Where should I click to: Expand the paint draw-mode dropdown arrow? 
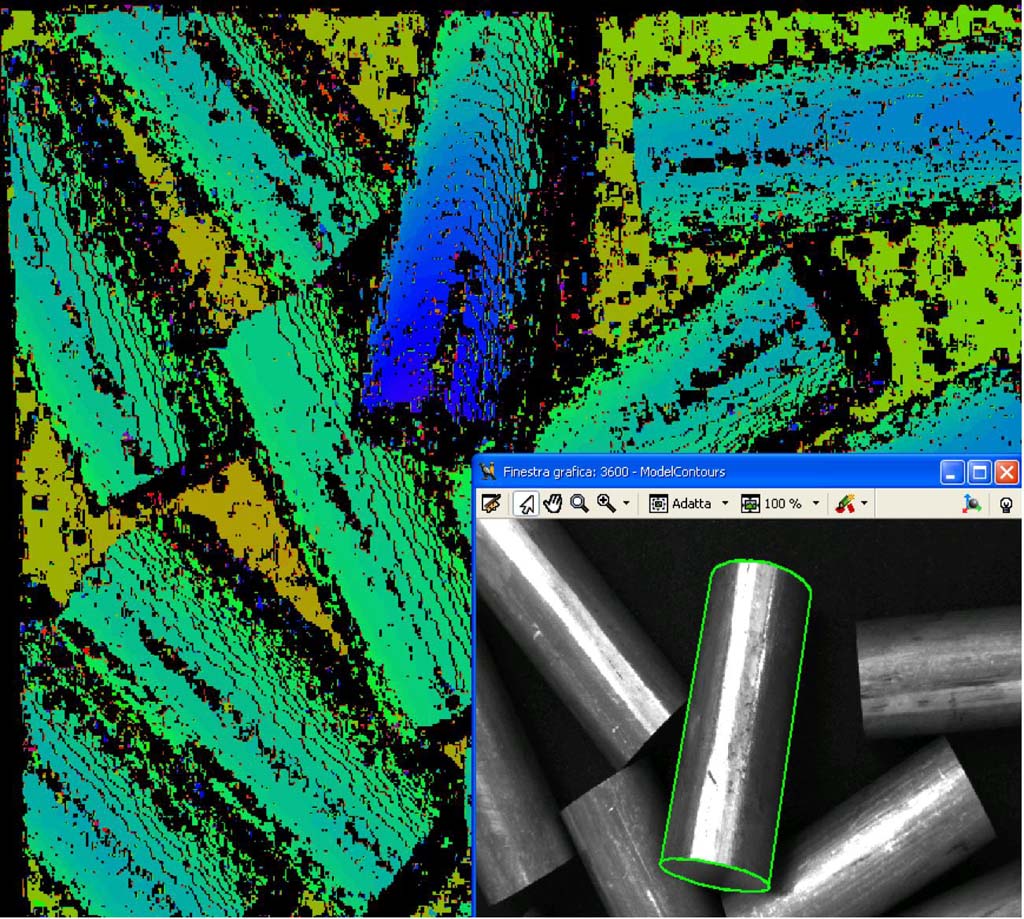(x=865, y=504)
